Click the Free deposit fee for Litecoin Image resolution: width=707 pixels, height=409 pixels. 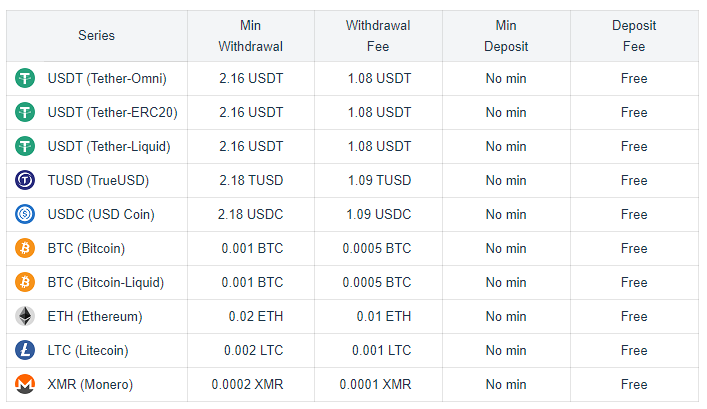634,351
